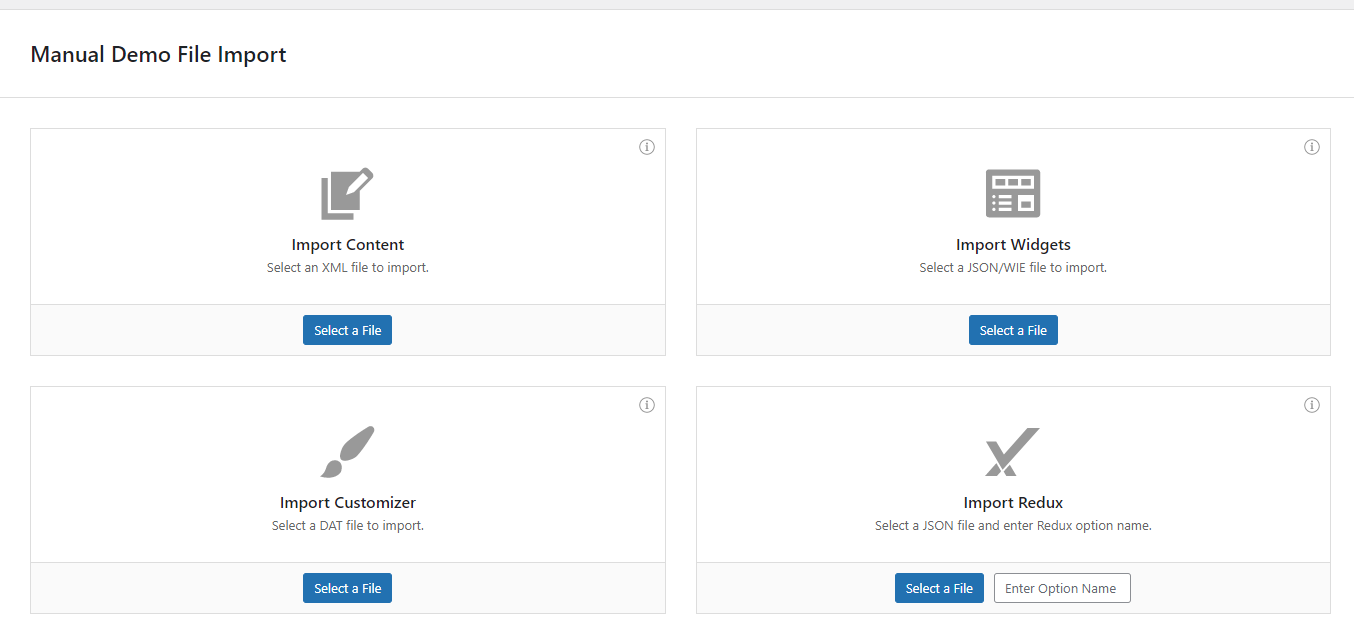Click the info icon in Import Widgets box
This screenshot has height=630, width=1354.
[x=1312, y=147]
